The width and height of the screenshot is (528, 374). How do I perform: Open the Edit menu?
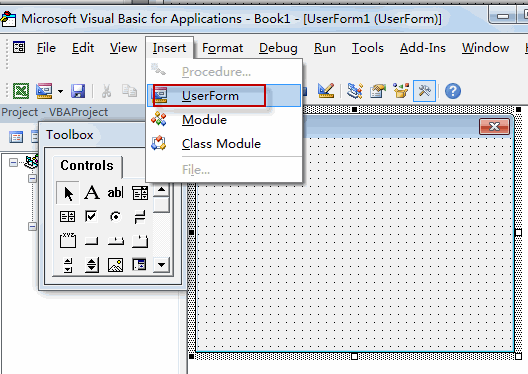[x=83, y=48]
